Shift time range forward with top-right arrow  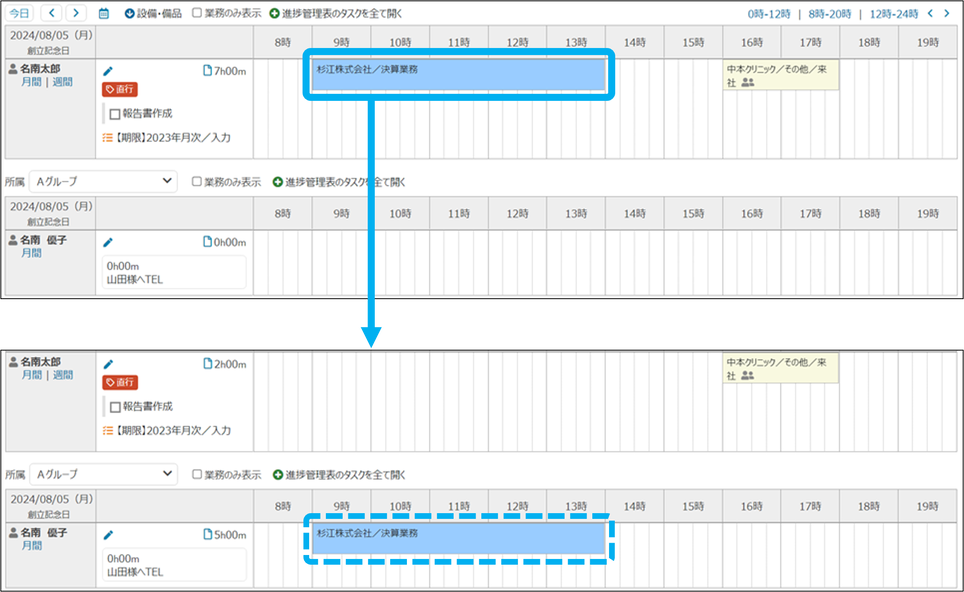[x=949, y=14]
